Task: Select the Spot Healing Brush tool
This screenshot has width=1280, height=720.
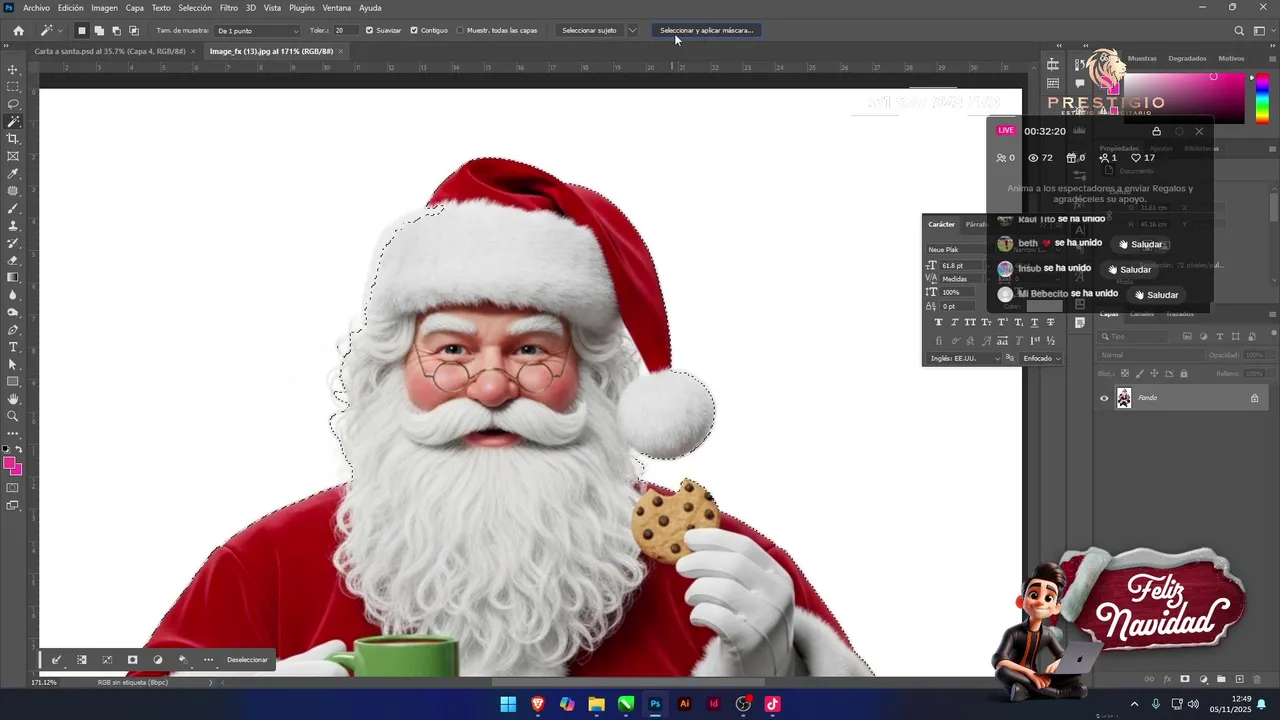Action: tap(13, 191)
